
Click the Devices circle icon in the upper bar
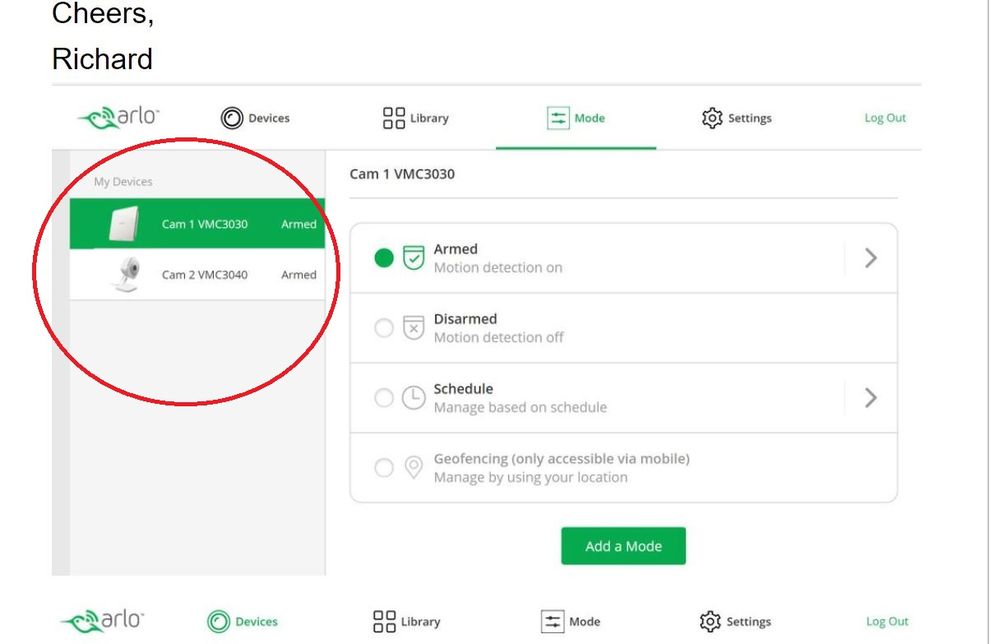point(232,118)
